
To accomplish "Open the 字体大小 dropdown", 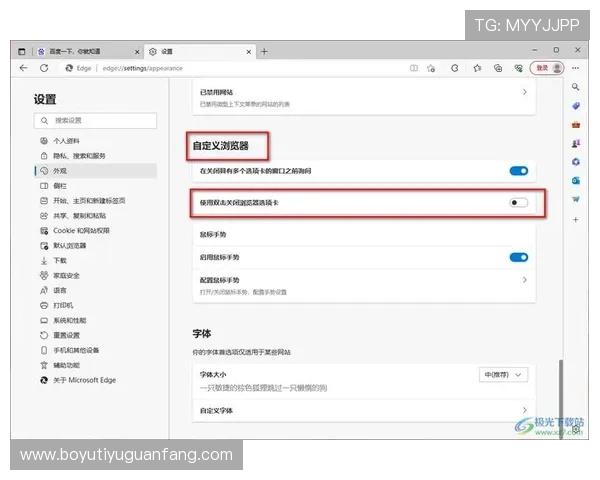I will pyautogui.click(x=503, y=375).
